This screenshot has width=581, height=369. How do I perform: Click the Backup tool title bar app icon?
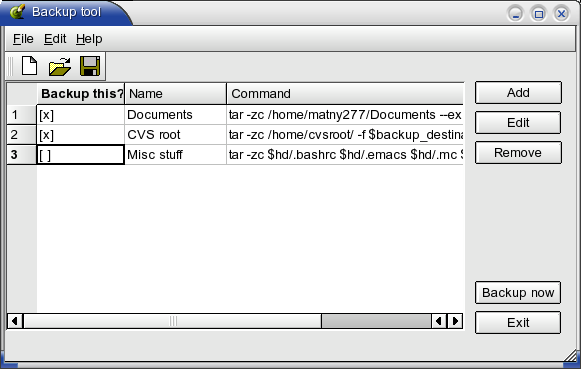click(x=17, y=12)
